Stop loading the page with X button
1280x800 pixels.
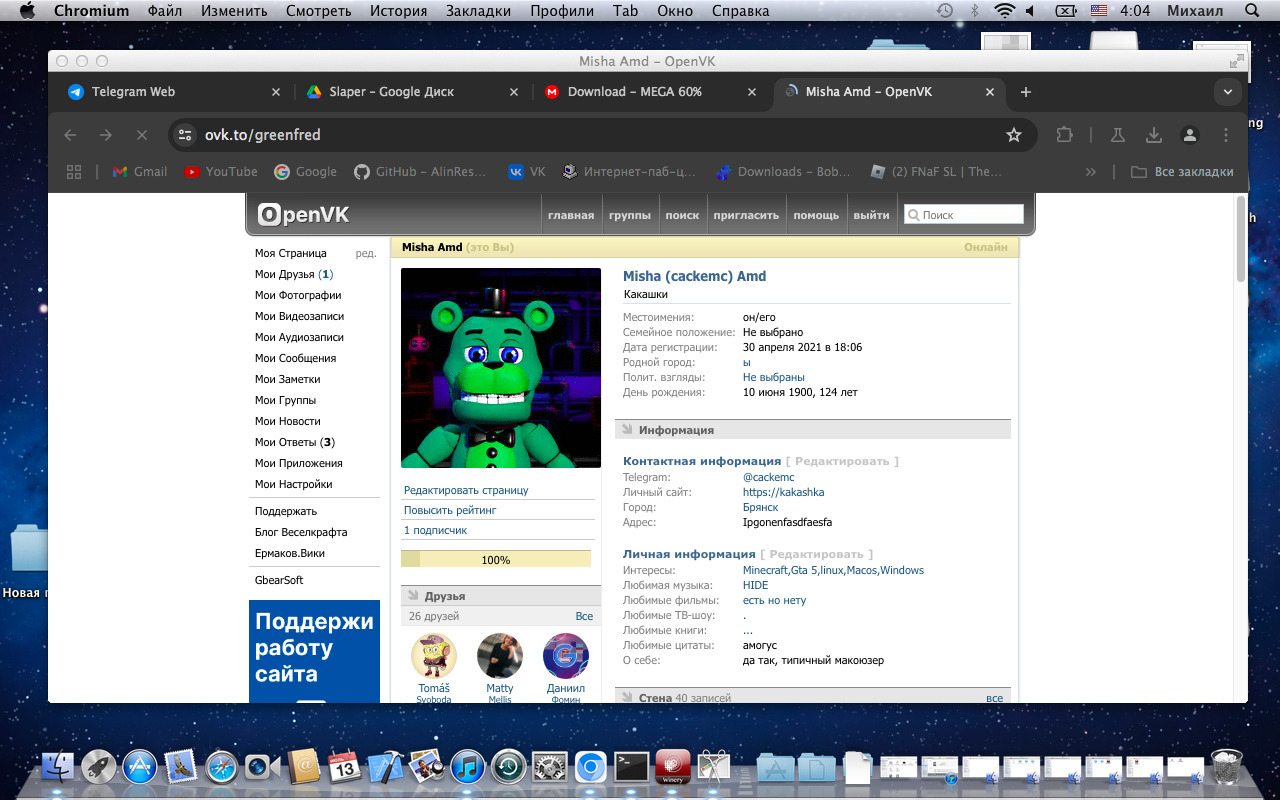141,135
